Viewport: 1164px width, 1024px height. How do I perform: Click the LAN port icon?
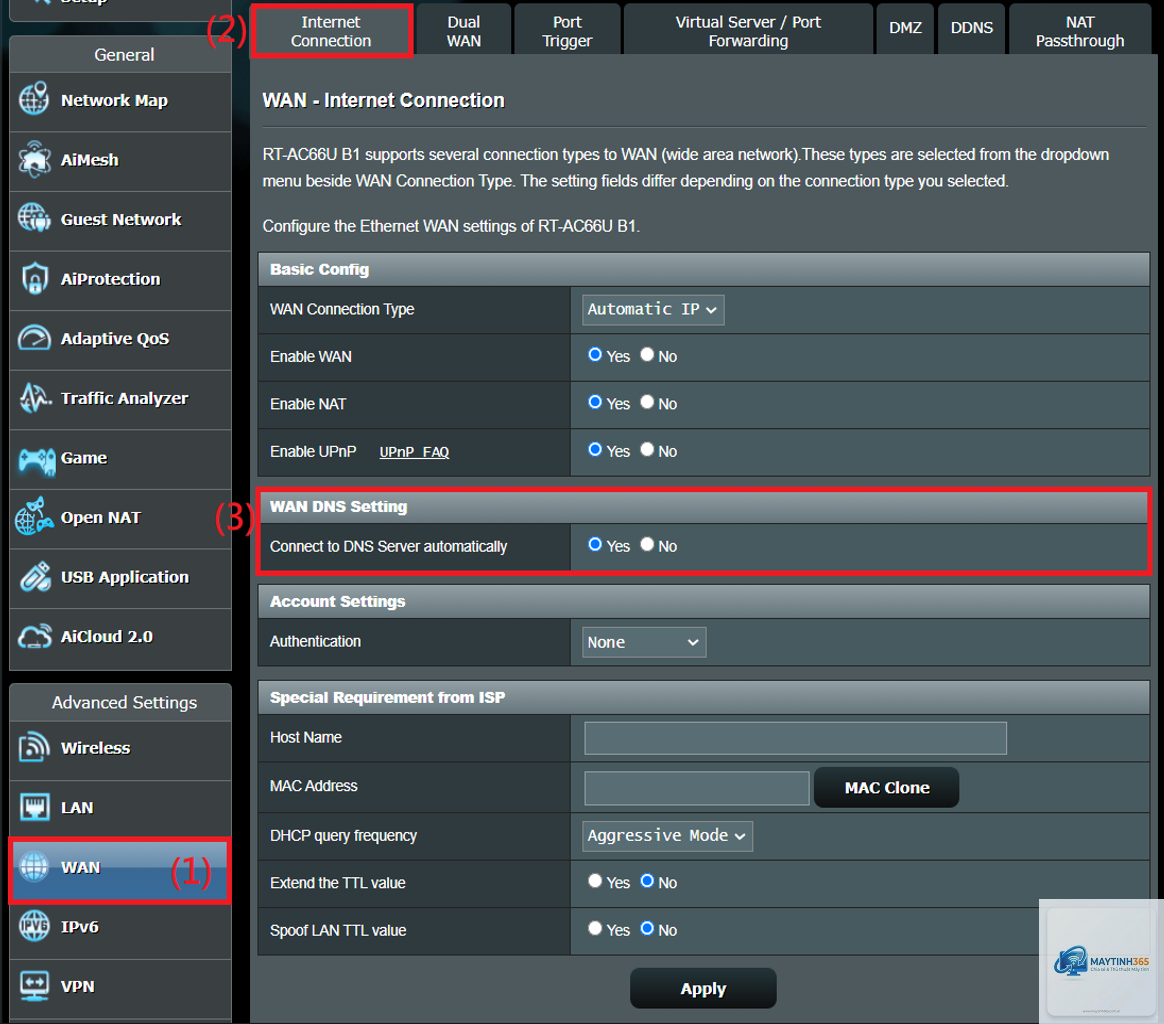pos(34,807)
